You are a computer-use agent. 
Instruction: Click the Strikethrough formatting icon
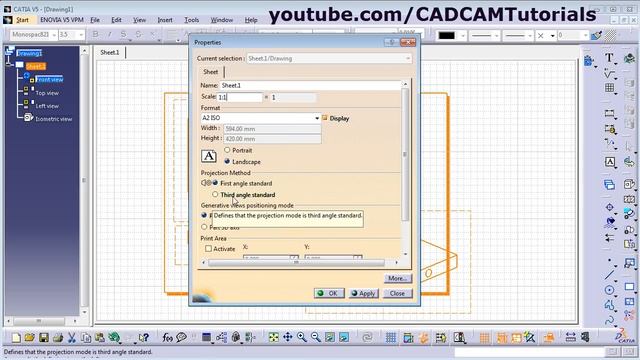coord(139,35)
